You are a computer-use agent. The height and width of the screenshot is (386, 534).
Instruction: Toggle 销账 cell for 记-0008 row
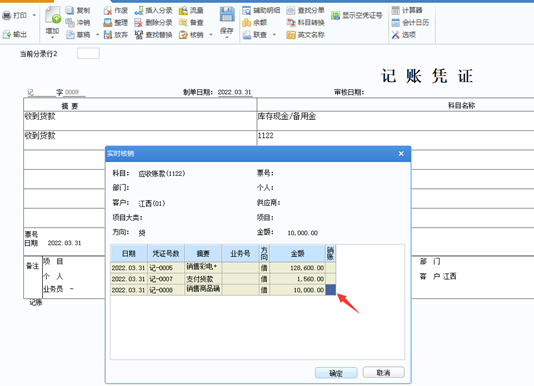tap(331, 290)
